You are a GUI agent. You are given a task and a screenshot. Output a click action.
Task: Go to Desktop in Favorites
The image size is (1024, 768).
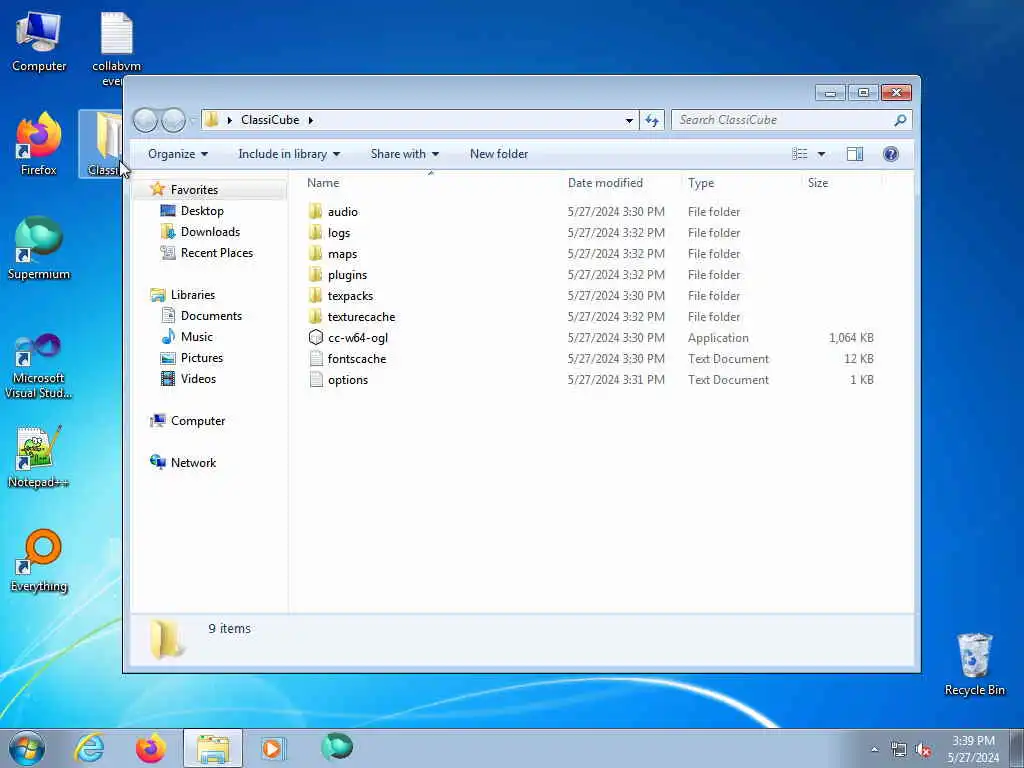pyautogui.click(x=202, y=211)
